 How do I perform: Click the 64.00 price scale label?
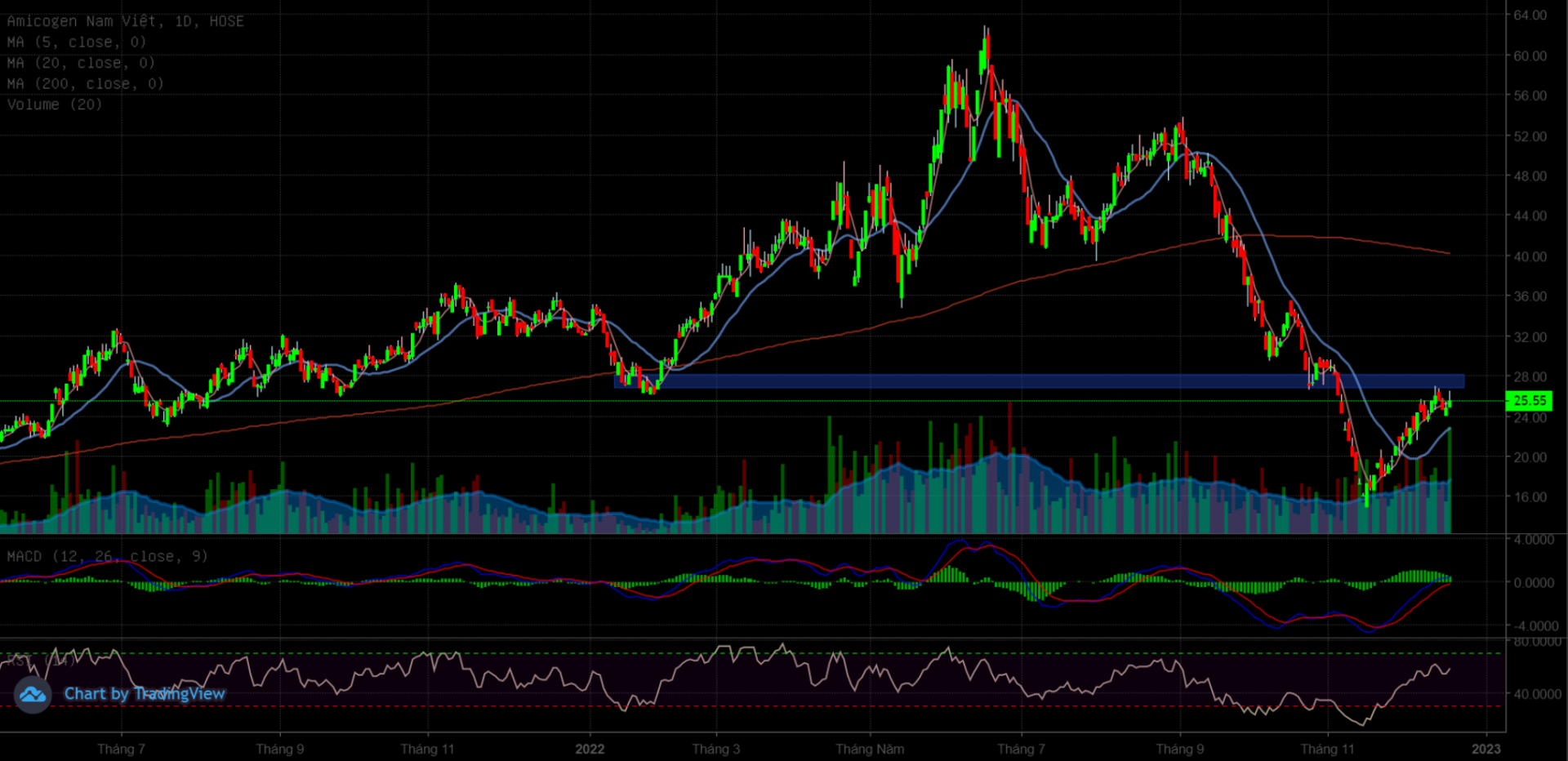1530,16
